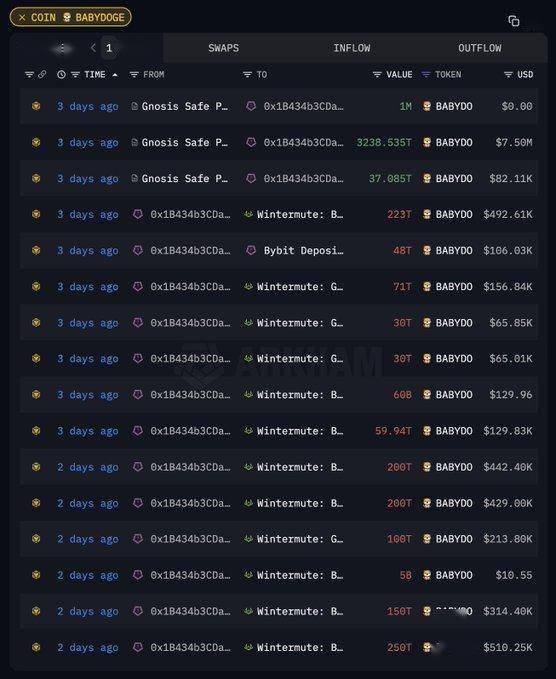Open the FROM column filter

click(134, 74)
